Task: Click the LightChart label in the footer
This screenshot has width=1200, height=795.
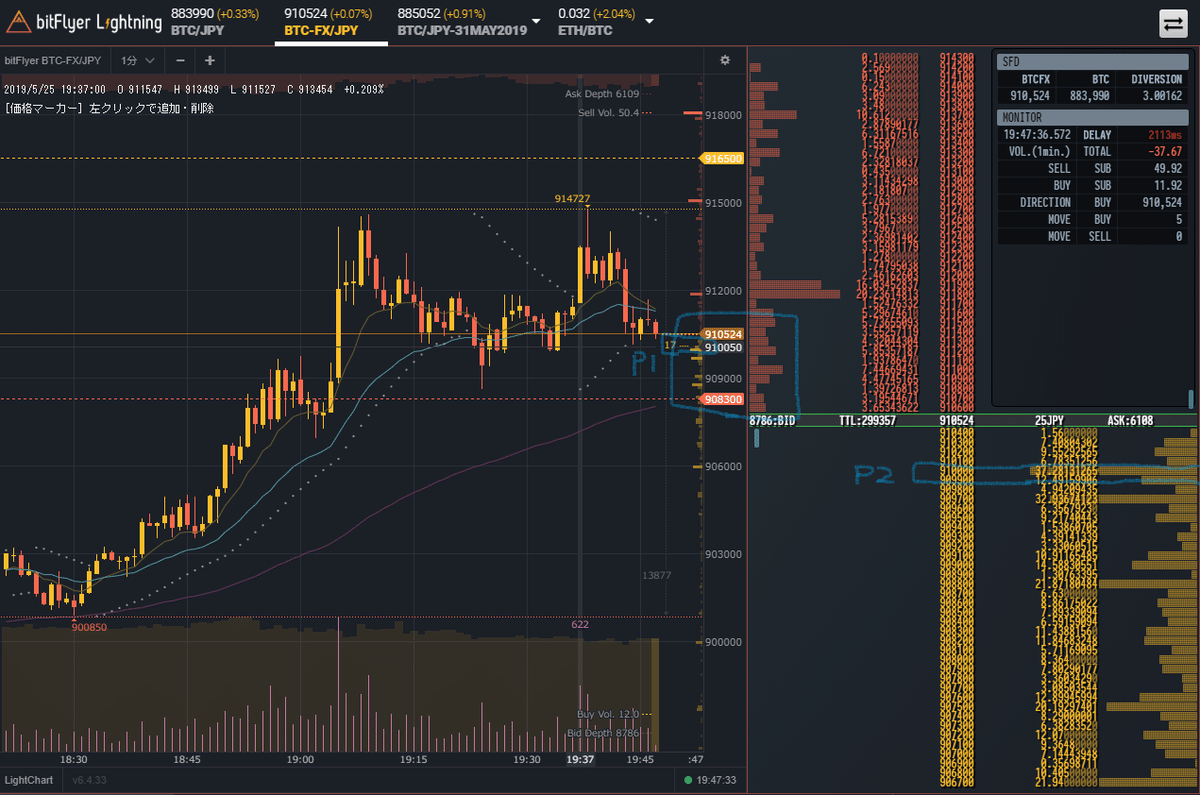Action: click(29, 780)
